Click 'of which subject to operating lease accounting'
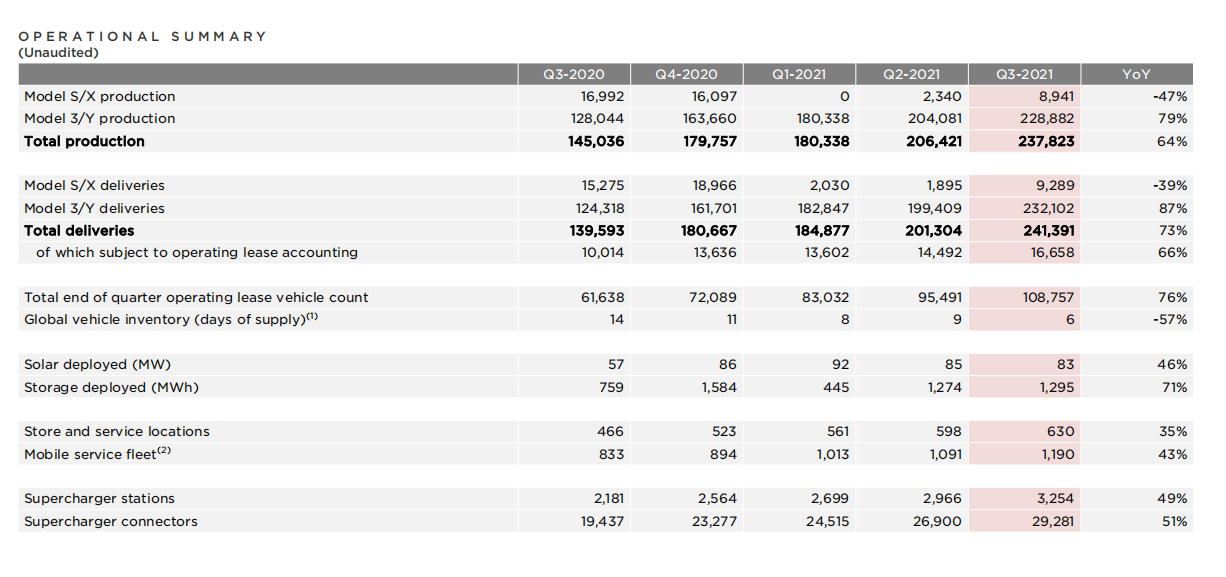The width and height of the screenshot is (1226, 577). point(197,252)
